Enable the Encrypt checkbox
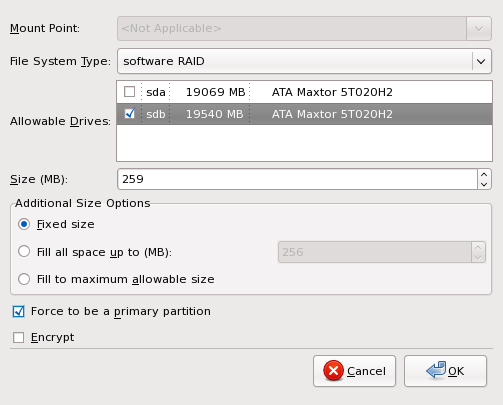Viewport: 503px width, 405px height. pos(18,337)
